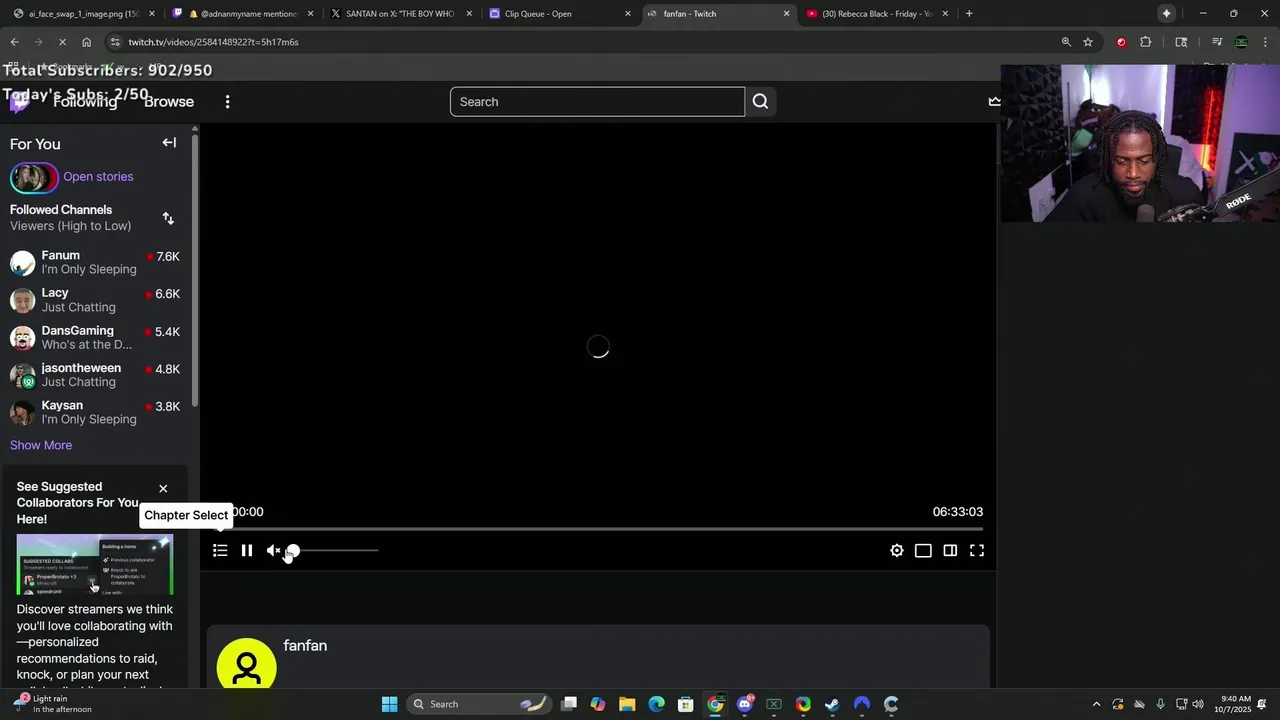Open Chrome three-dot menu
1280x720 pixels.
click(x=1265, y=42)
